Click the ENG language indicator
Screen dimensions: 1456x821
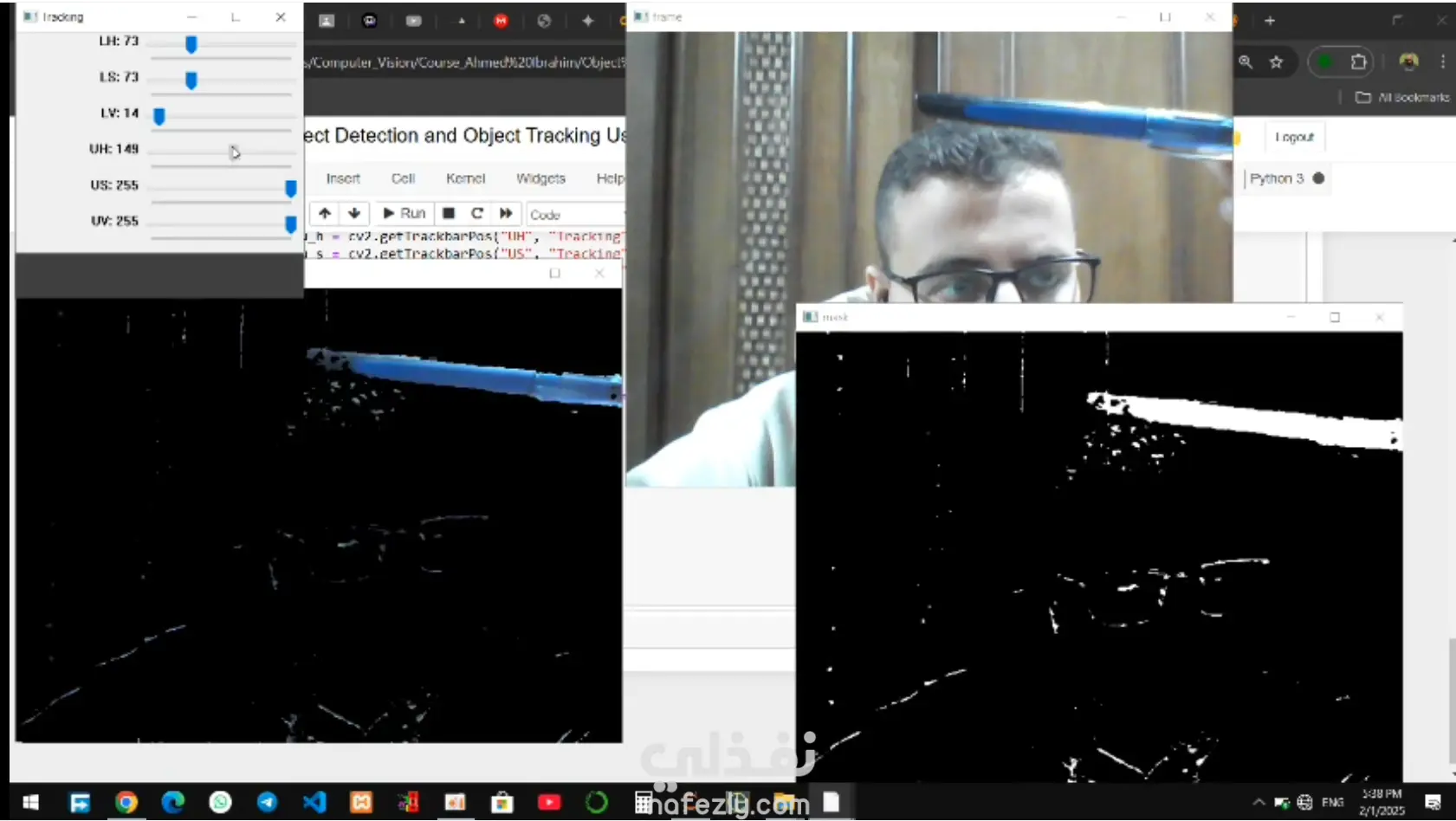[x=1333, y=803]
